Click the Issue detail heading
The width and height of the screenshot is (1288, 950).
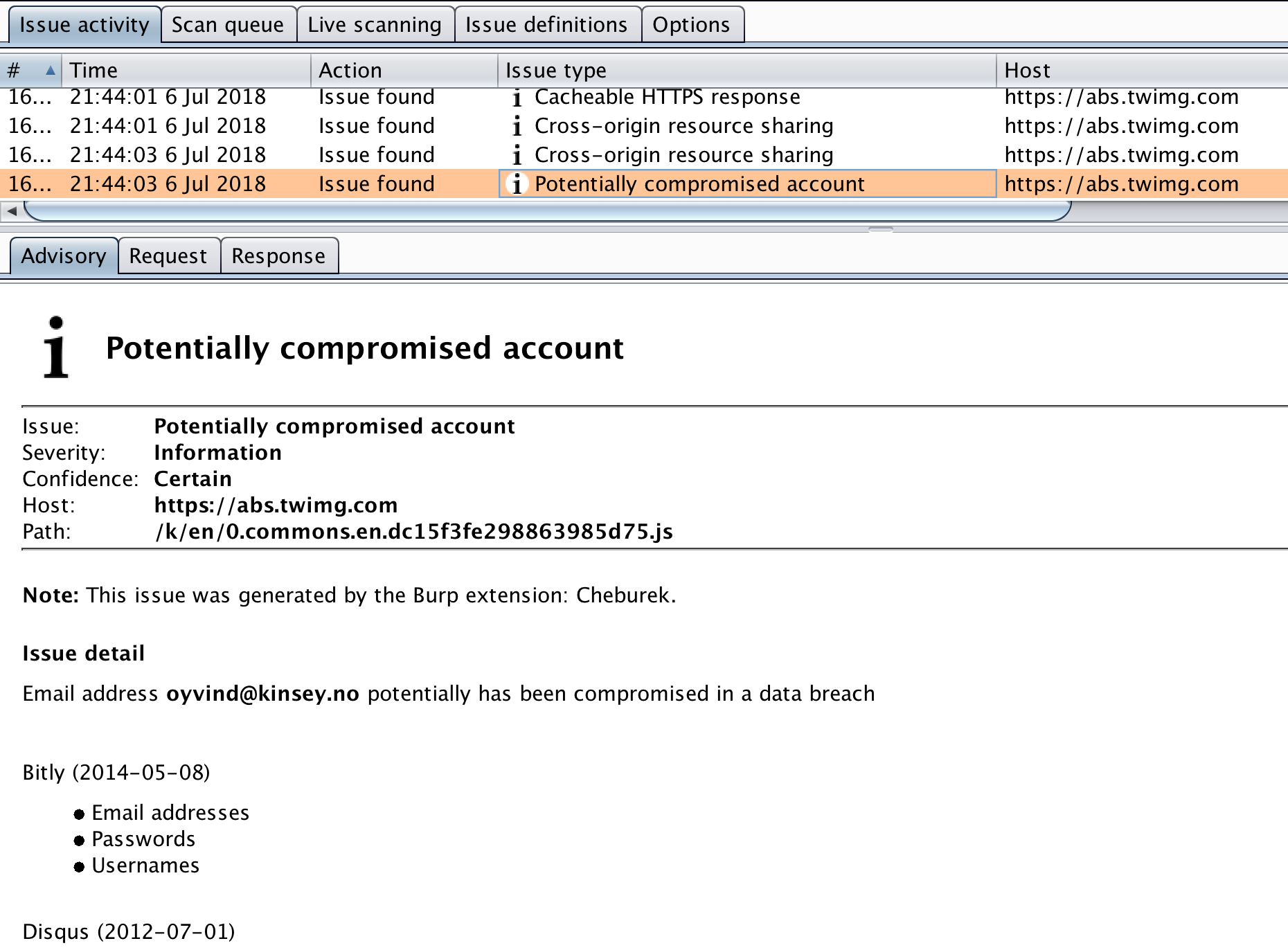[83, 654]
